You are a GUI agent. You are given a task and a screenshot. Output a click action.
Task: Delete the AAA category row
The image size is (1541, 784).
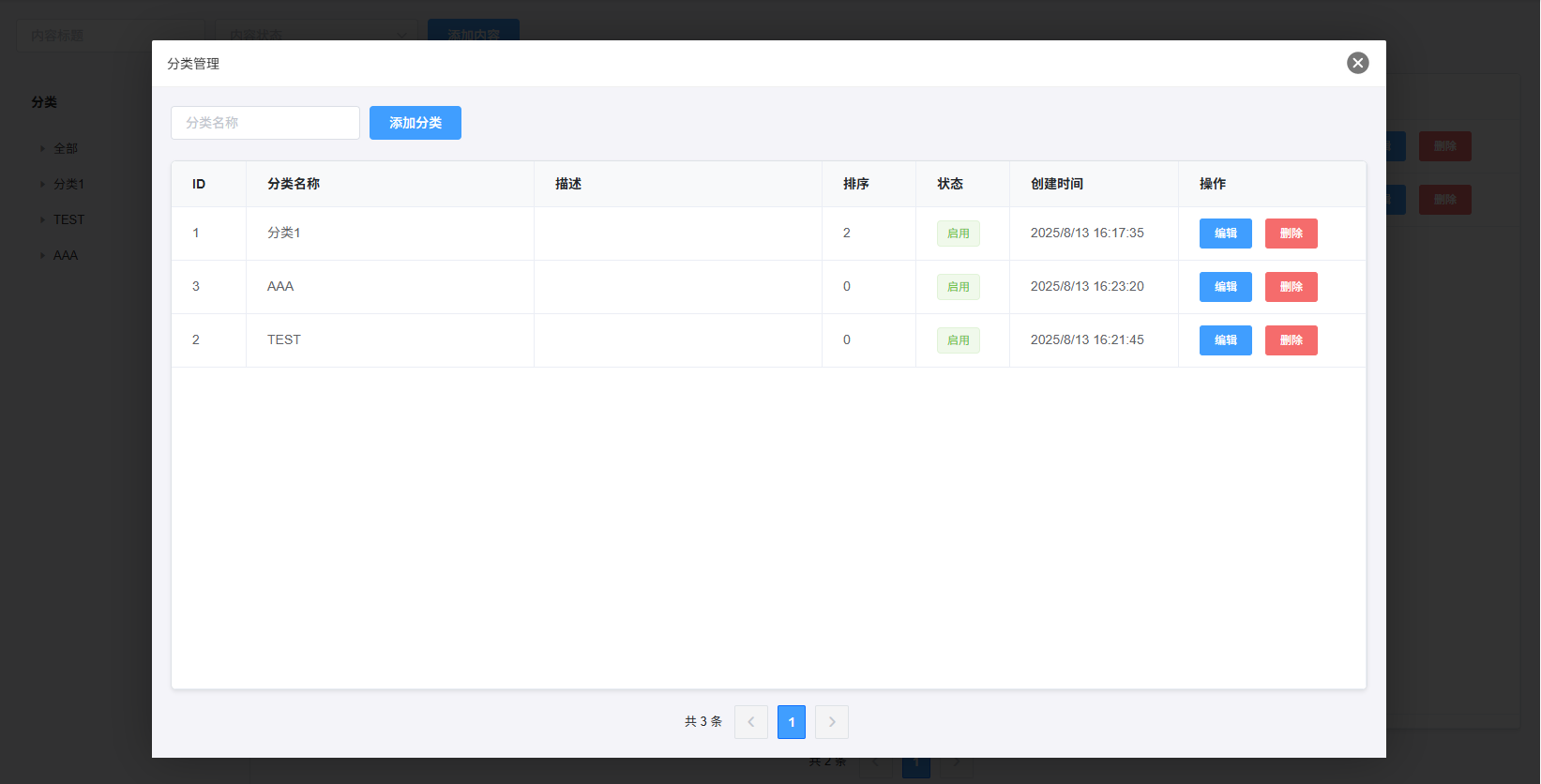tap(1291, 287)
